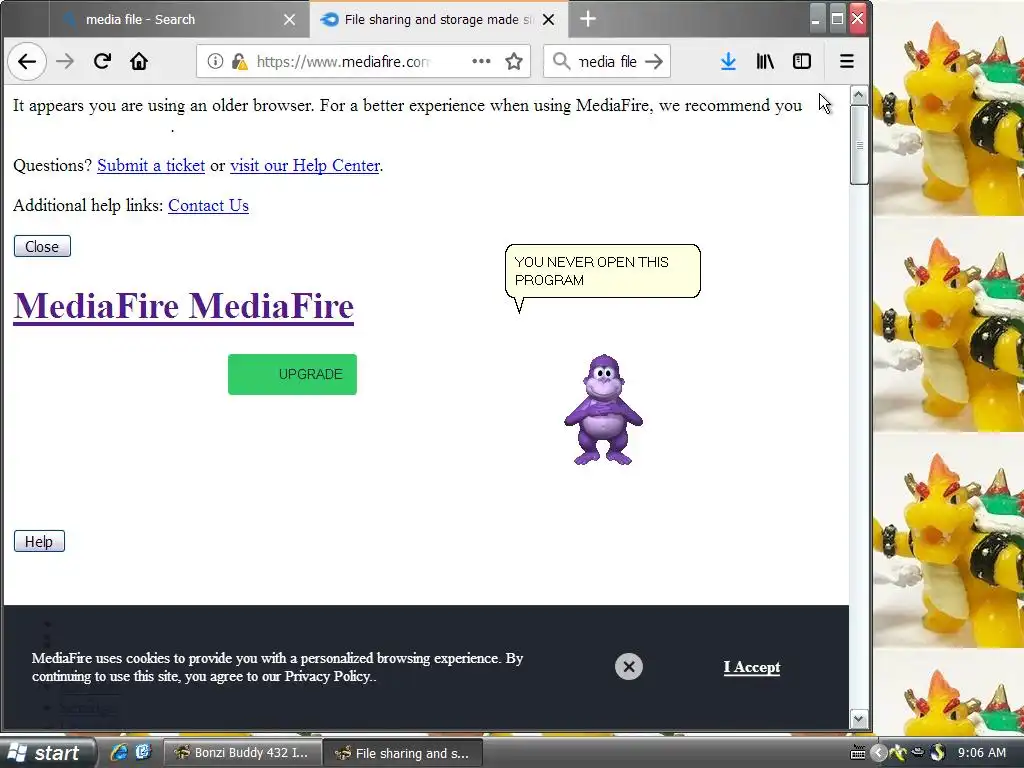Screen dimensions: 1024x768
Task: Accept cookies via 'I Accept' link
Action: (752, 667)
